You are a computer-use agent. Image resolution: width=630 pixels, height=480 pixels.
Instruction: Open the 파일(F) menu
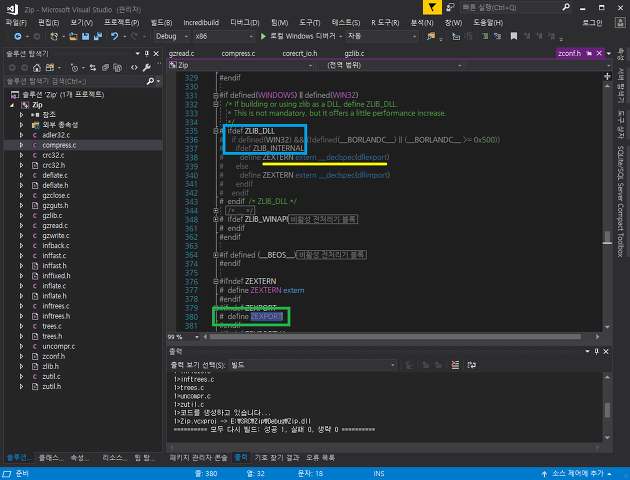pyautogui.click(x=16, y=22)
